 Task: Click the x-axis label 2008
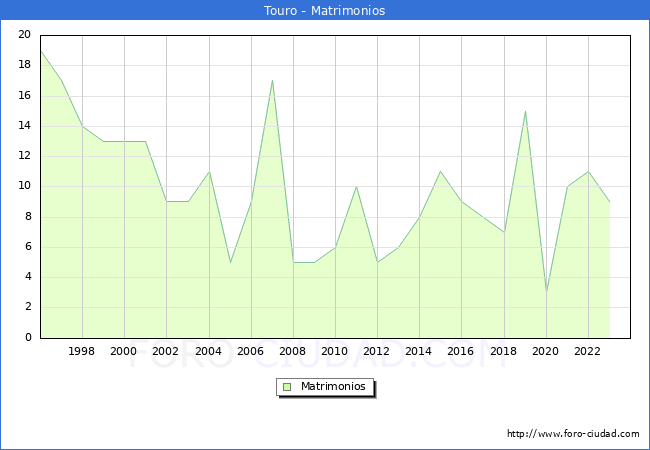click(x=293, y=351)
